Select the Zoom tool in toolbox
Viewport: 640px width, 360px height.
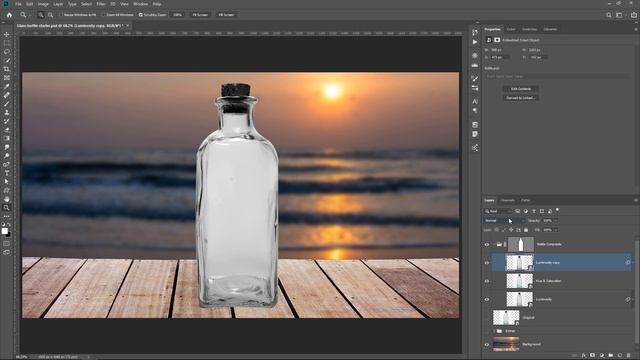pyautogui.click(x=7, y=207)
